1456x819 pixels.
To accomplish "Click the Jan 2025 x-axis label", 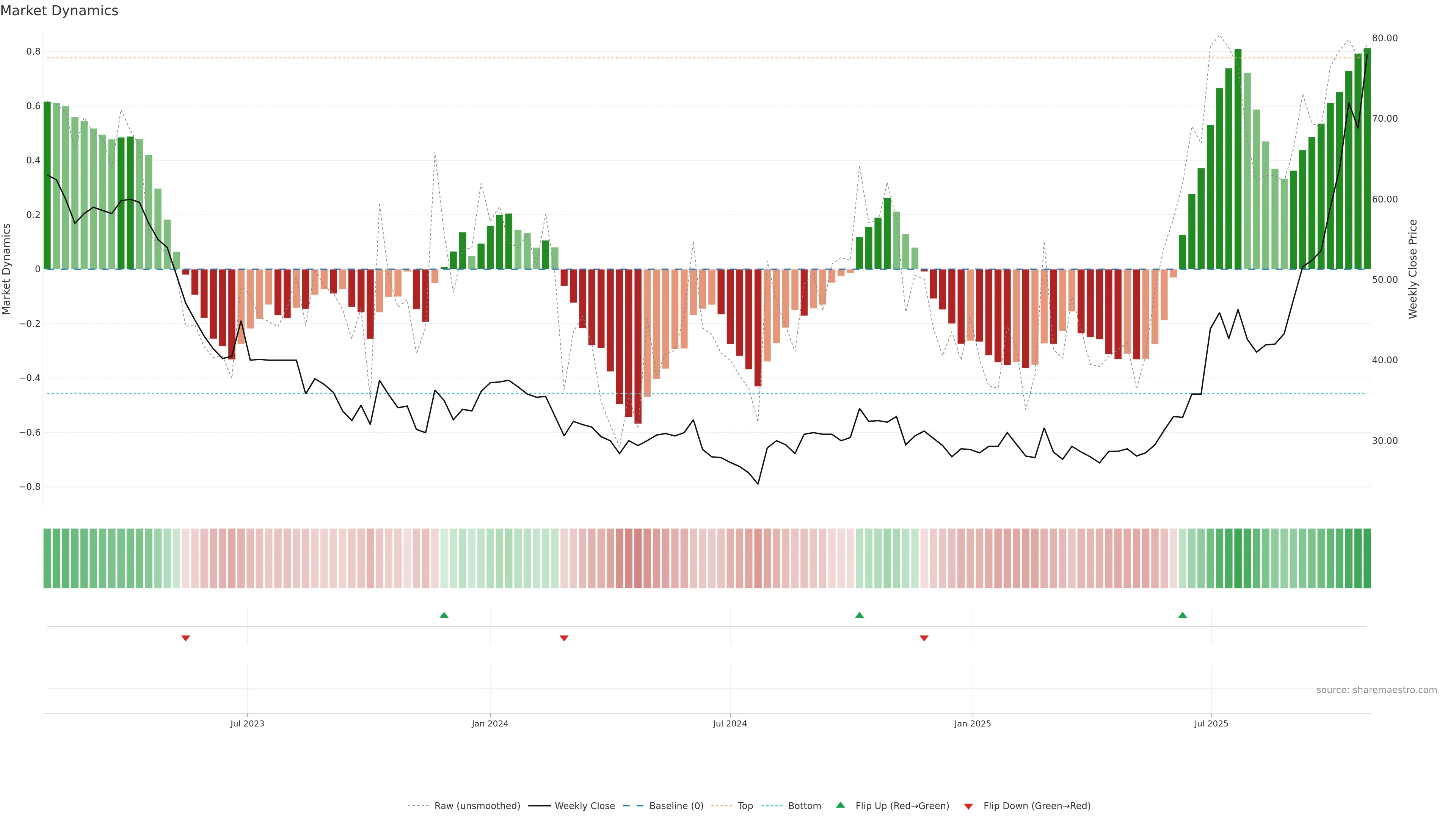I will click(x=972, y=723).
